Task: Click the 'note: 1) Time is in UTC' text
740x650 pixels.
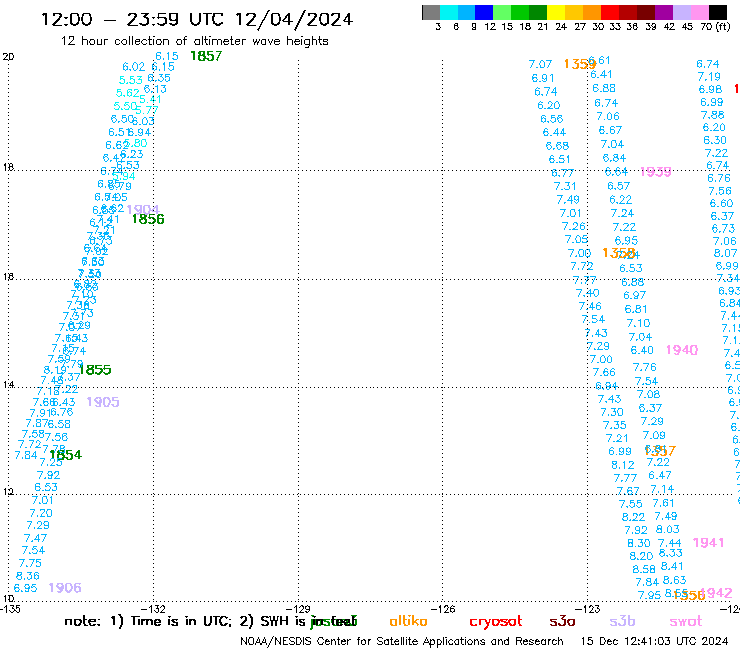Action: click(x=147, y=621)
